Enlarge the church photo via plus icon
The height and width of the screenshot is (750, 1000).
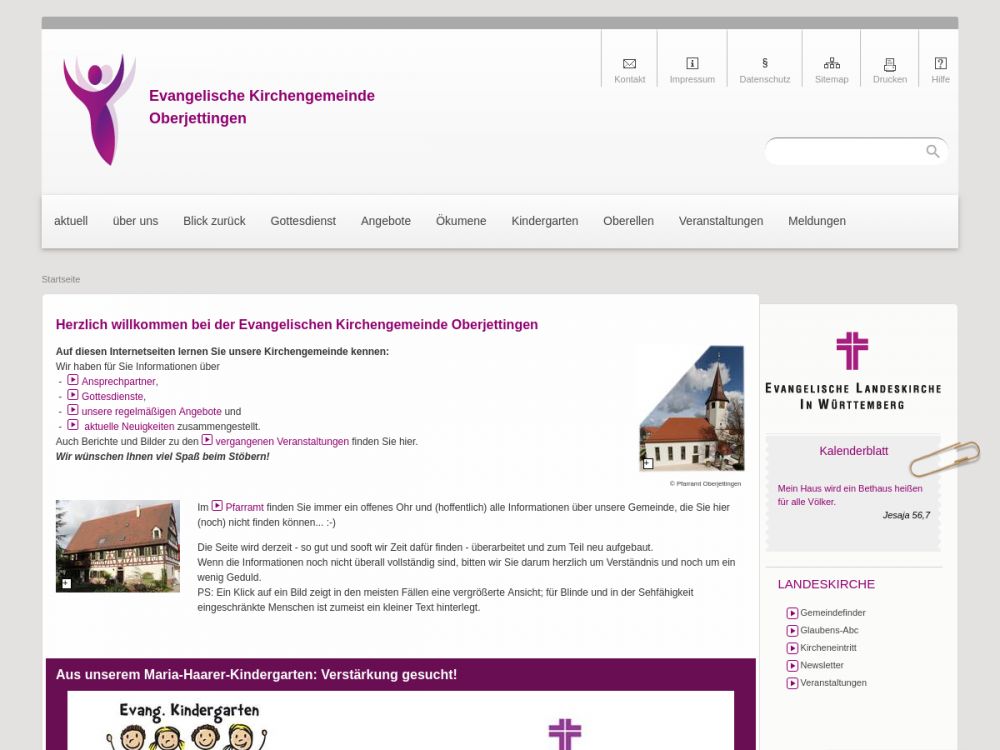(x=648, y=463)
